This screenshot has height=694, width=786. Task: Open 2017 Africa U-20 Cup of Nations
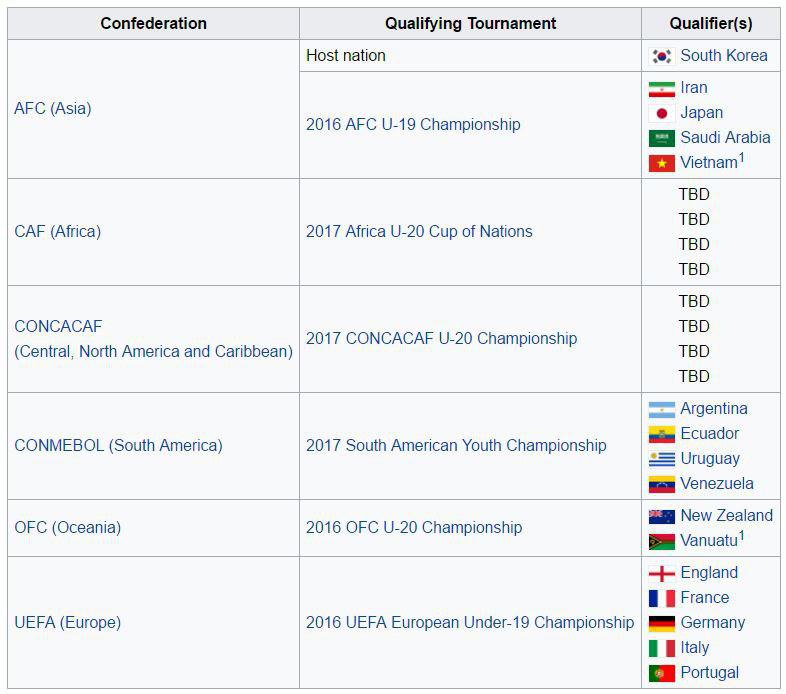tap(419, 232)
